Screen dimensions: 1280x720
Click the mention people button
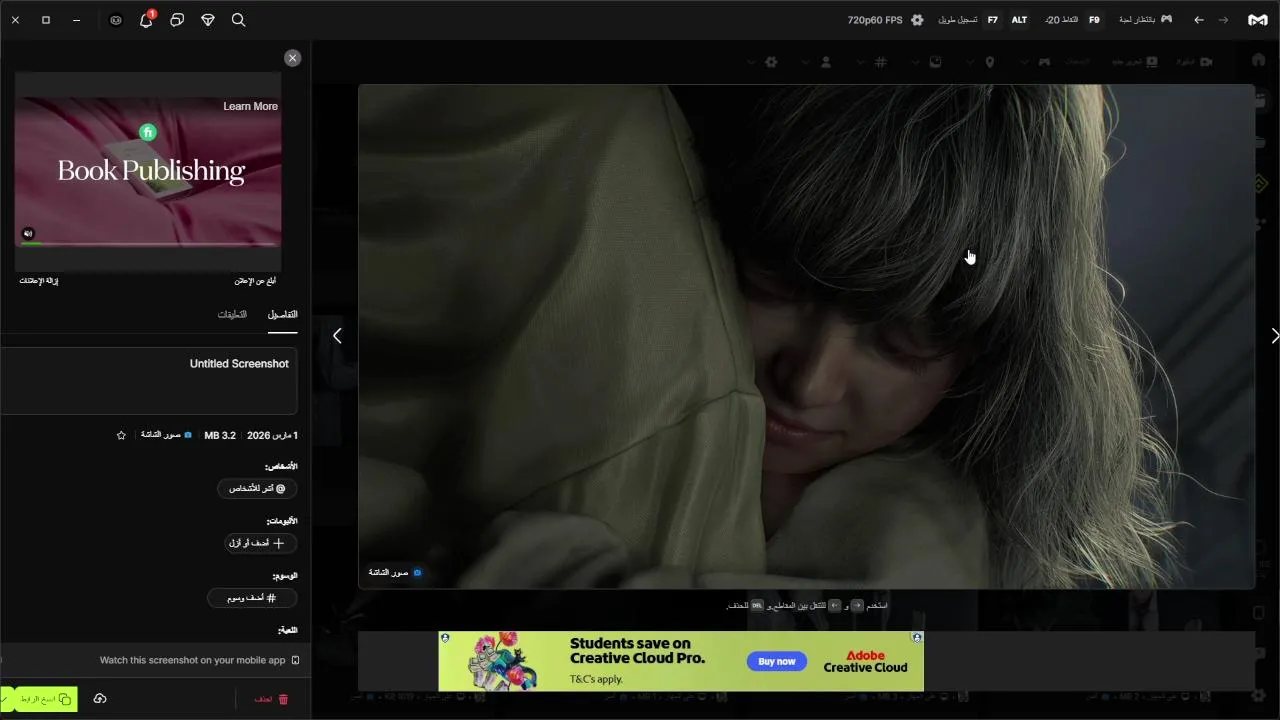click(257, 488)
